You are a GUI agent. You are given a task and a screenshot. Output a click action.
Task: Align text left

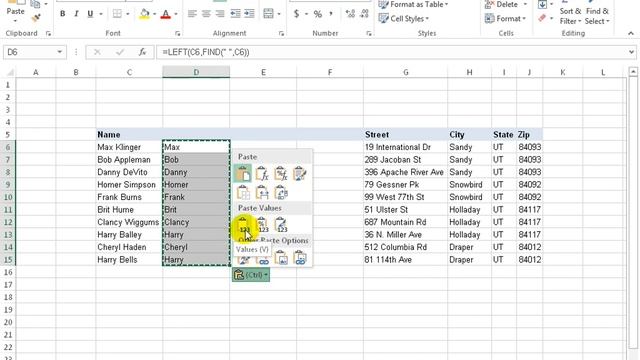192,14
